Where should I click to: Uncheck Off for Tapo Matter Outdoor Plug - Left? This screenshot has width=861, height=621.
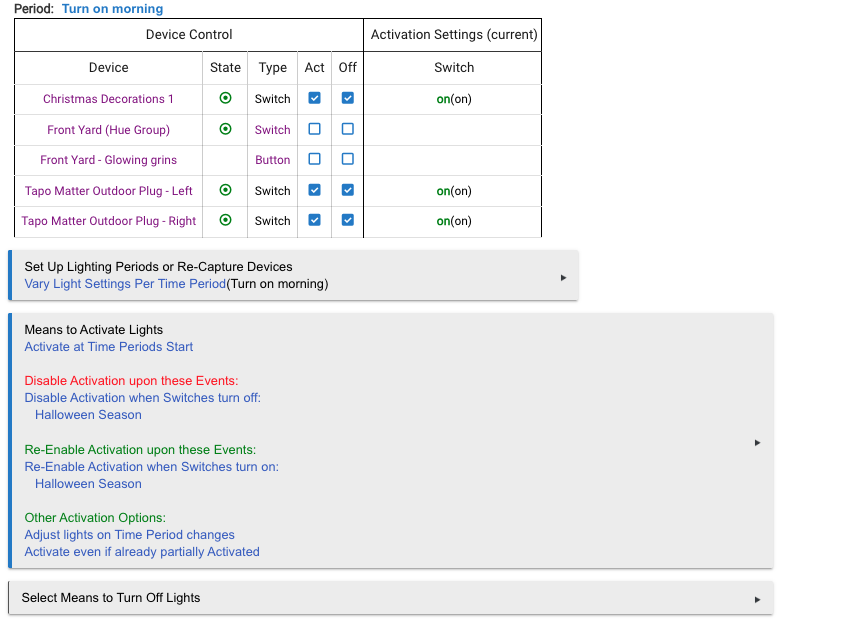pos(348,190)
